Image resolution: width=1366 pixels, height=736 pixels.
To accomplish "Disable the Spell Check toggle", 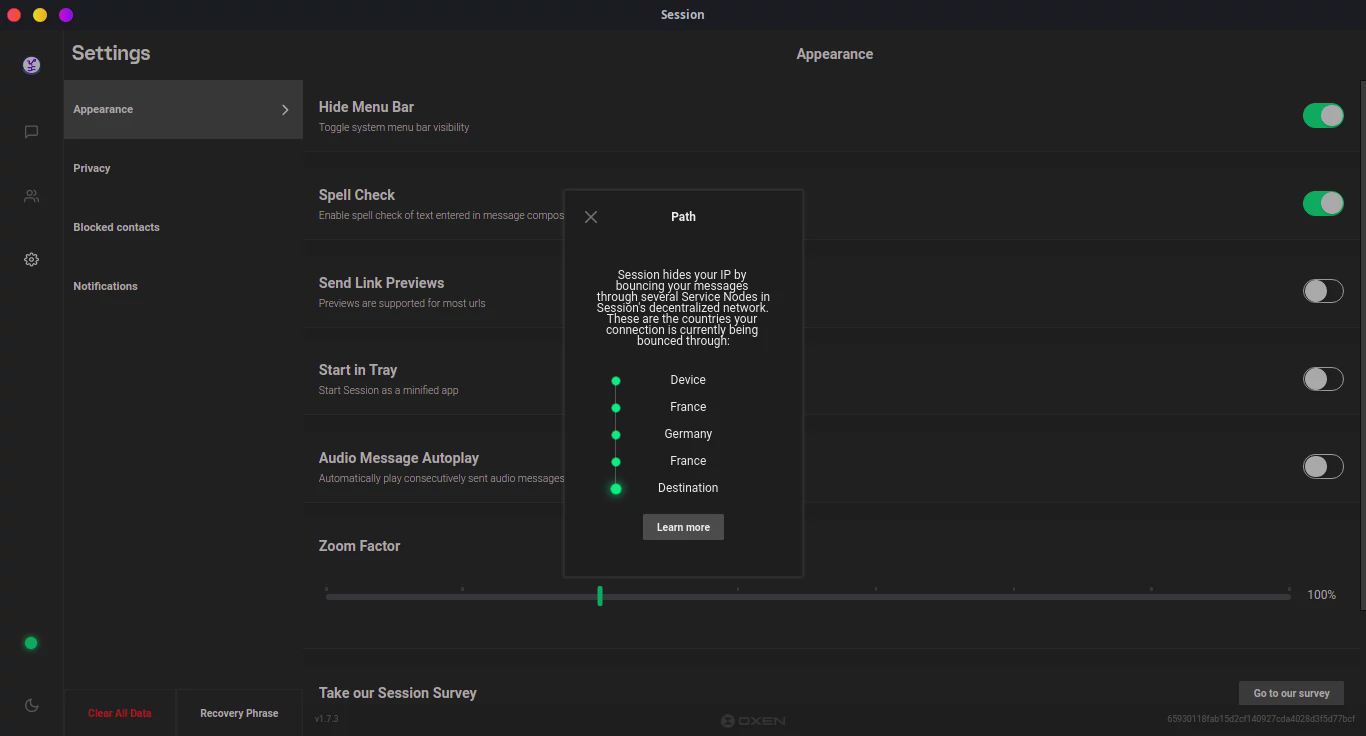I will 1322,203.
